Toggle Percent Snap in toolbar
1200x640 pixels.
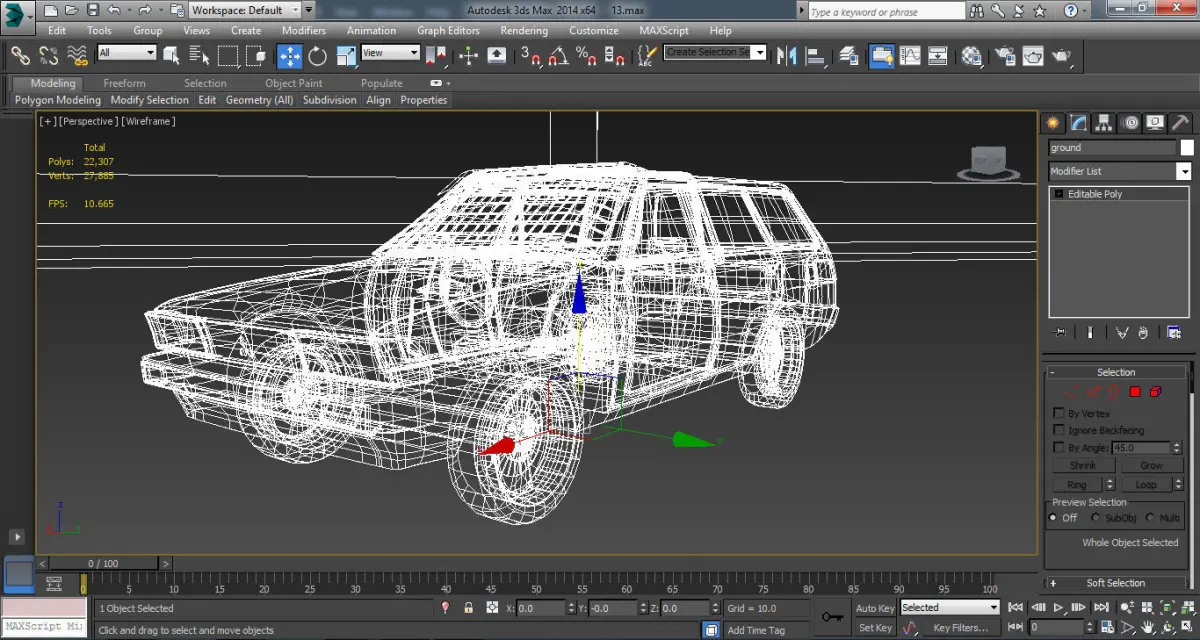pos(587,55)
